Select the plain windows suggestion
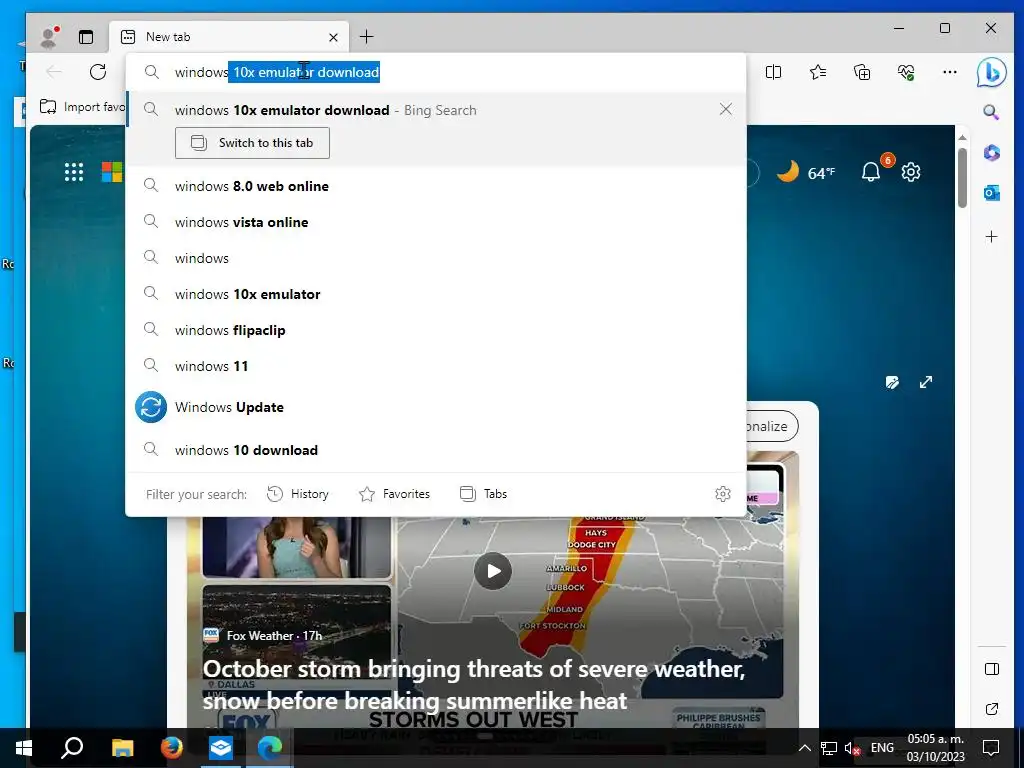 436,258
